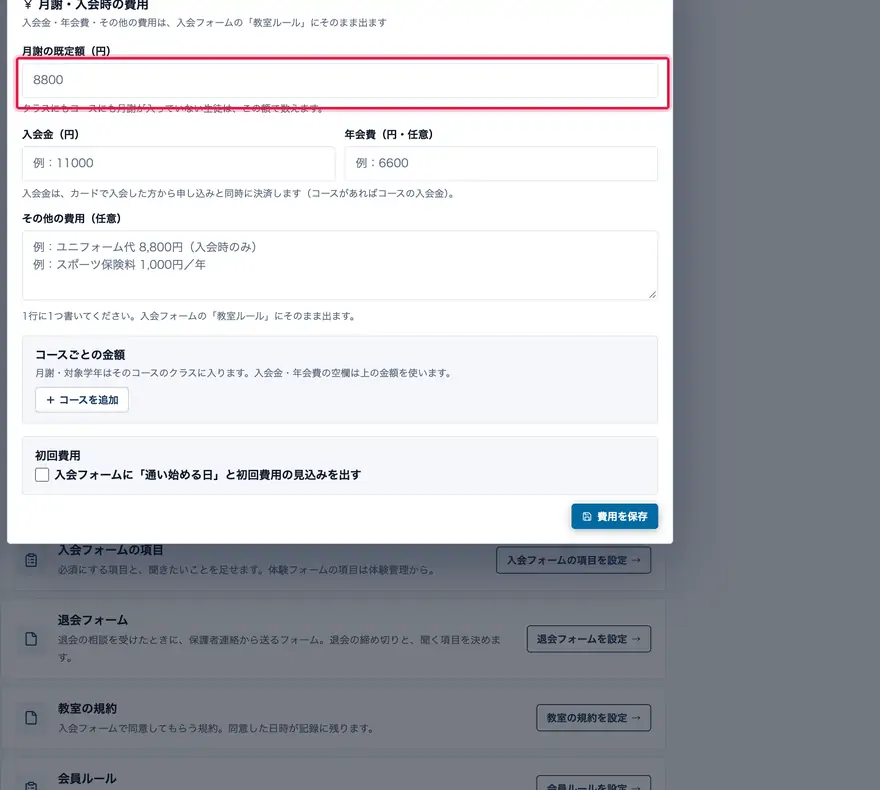The height and width of the screenshot is (790, 880).
Task: Click the 入会フォームの項目 heading text
Action: [111, 550]
